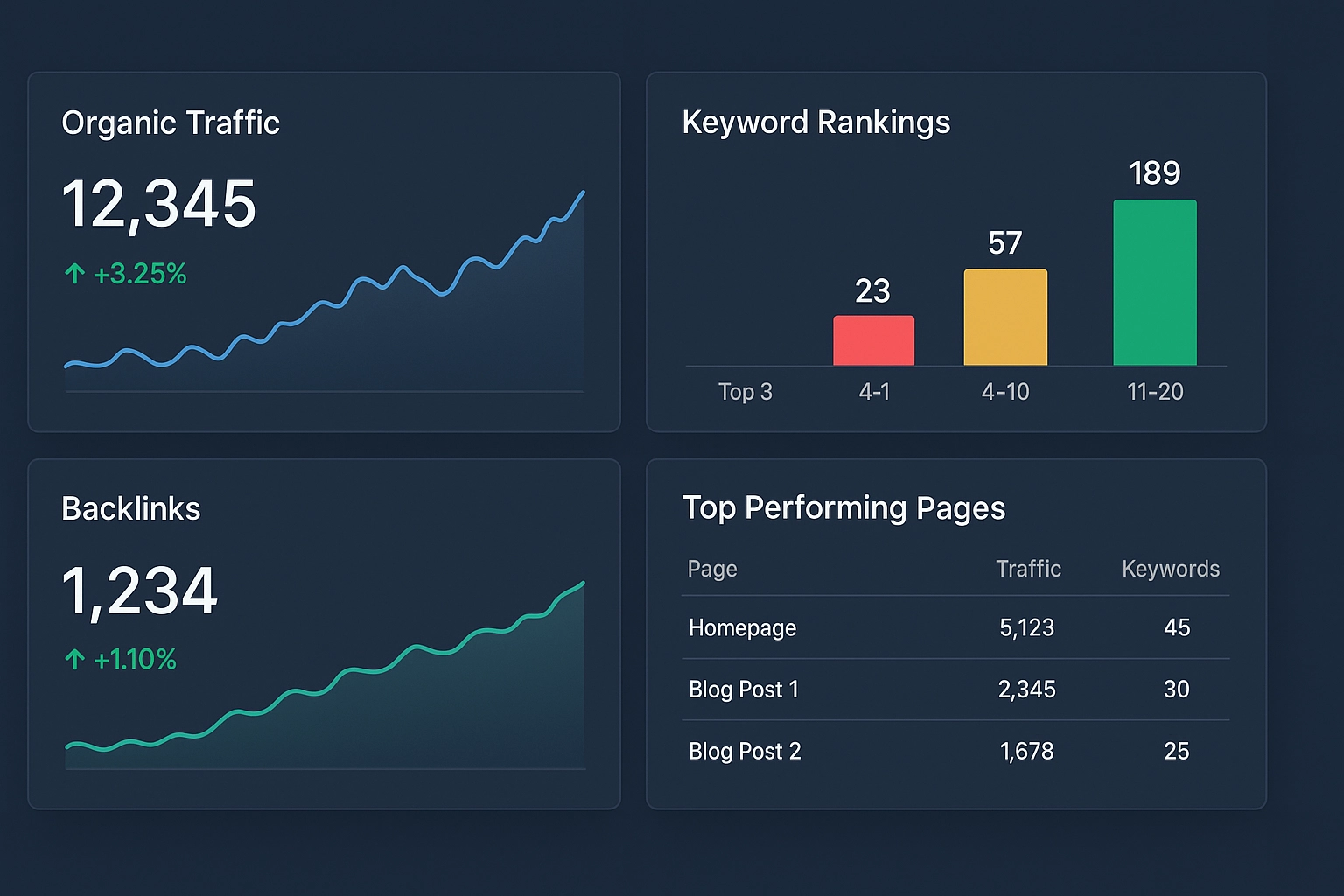This screenshot has height=896, width=1344.
Task: Click the green up arrow beside +1.10%
Action: point(74,660)
